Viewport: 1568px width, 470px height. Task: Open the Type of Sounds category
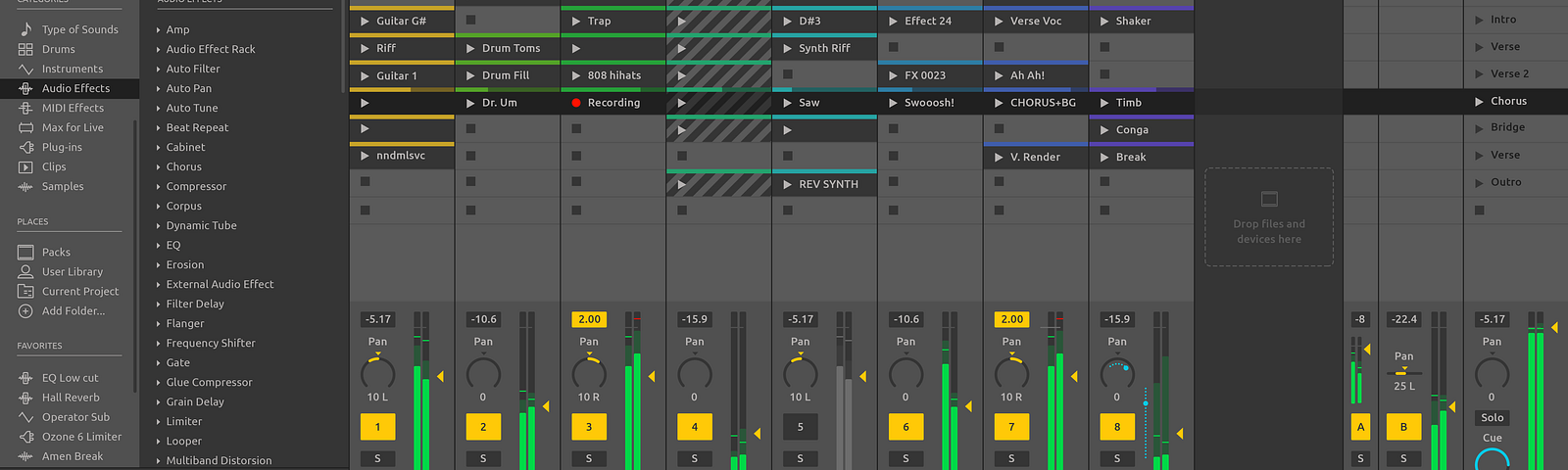tap(69, 29)
